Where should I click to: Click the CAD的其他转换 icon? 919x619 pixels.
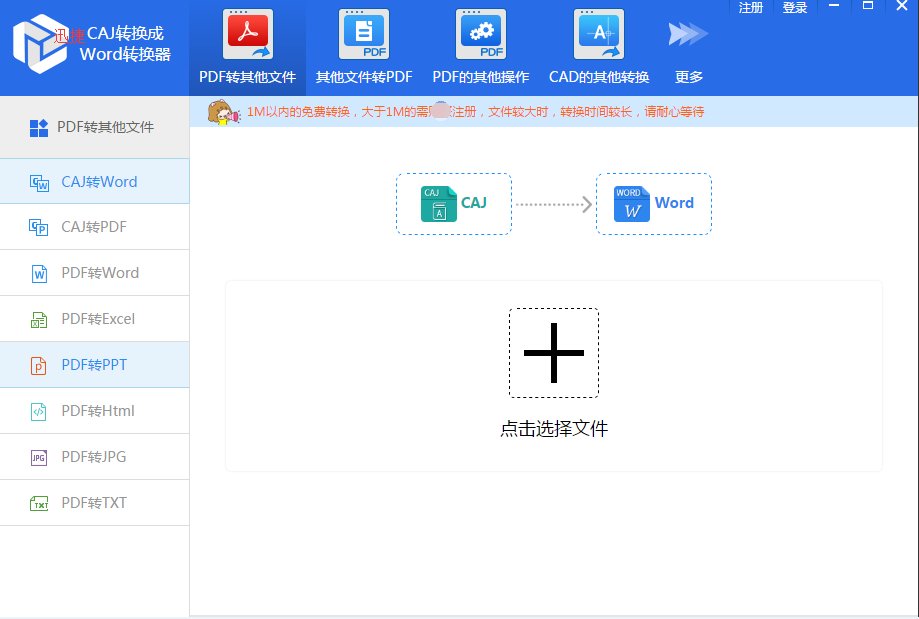pyautogui.click(x=597, y=36)
